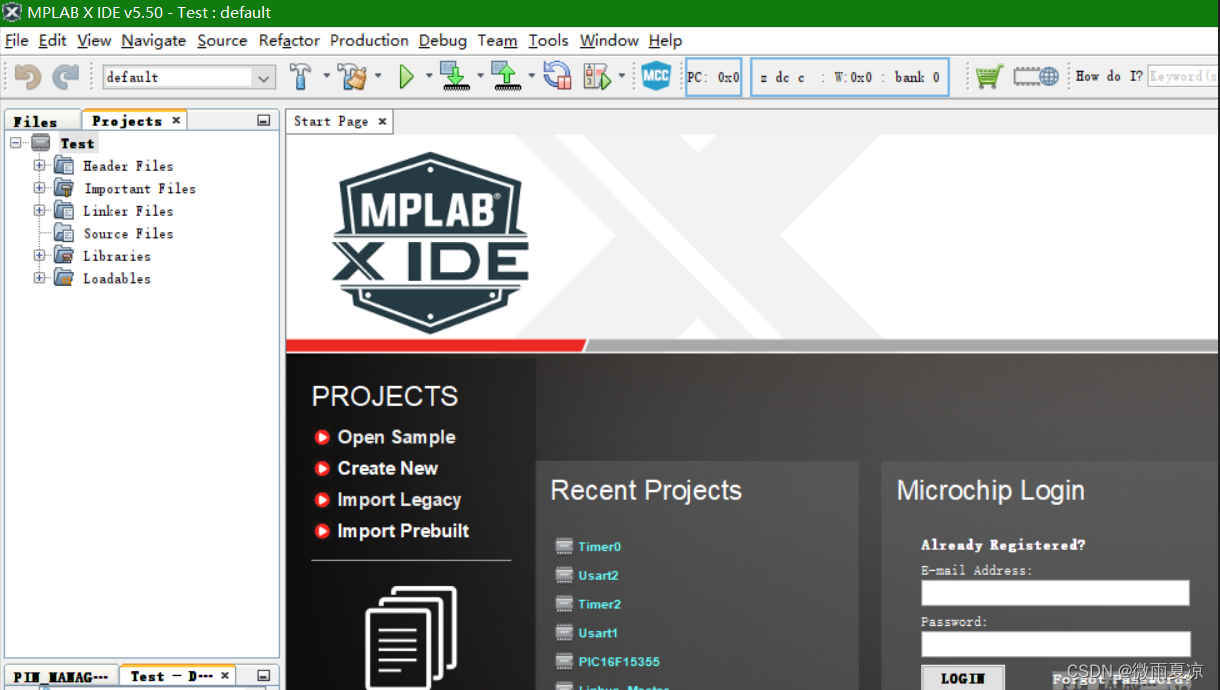
Task: Click the Source Files folder icon
Action: pyautogui.click(x=64, y=233)
